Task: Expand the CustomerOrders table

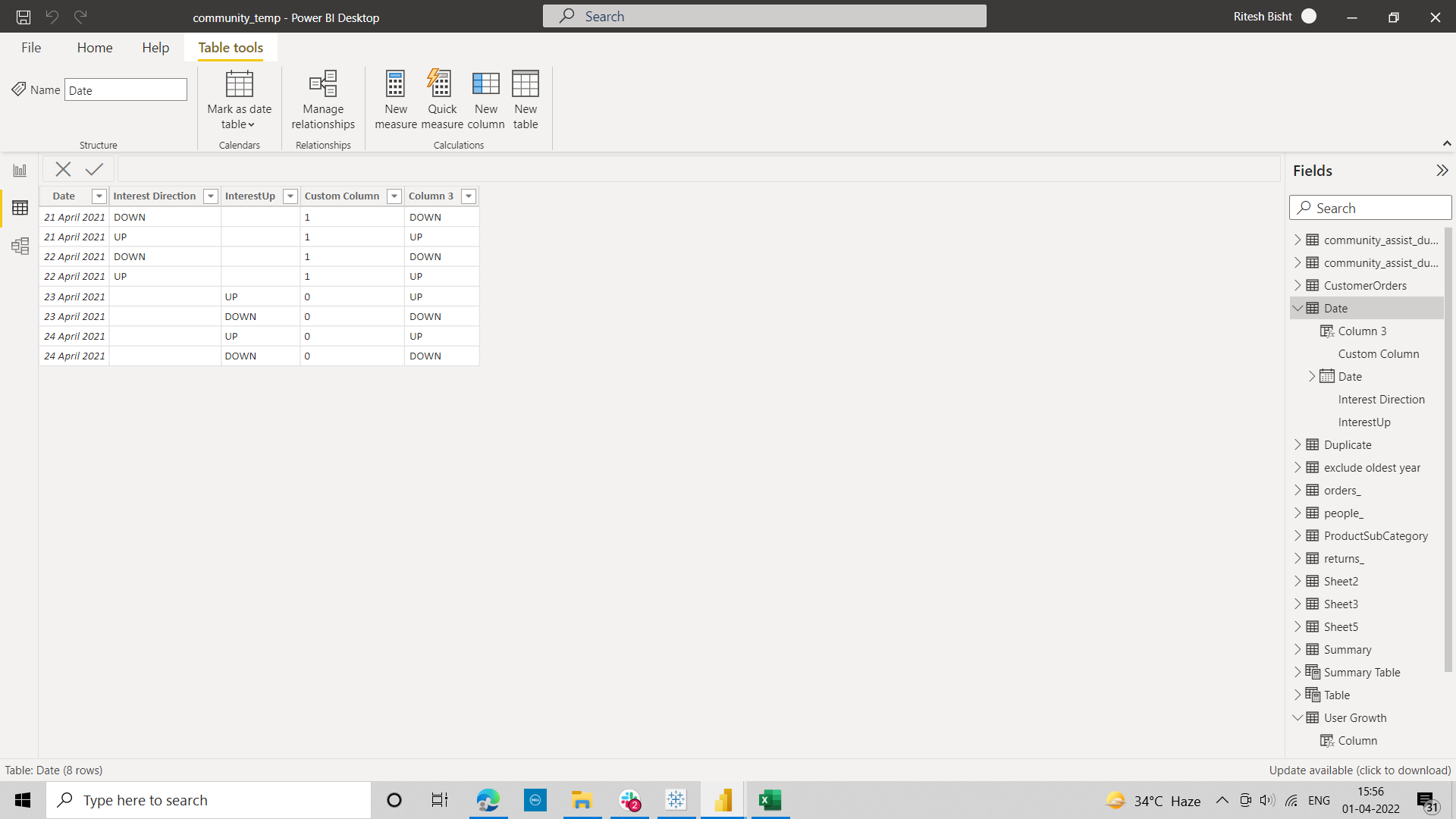Action: (1298, 286)
